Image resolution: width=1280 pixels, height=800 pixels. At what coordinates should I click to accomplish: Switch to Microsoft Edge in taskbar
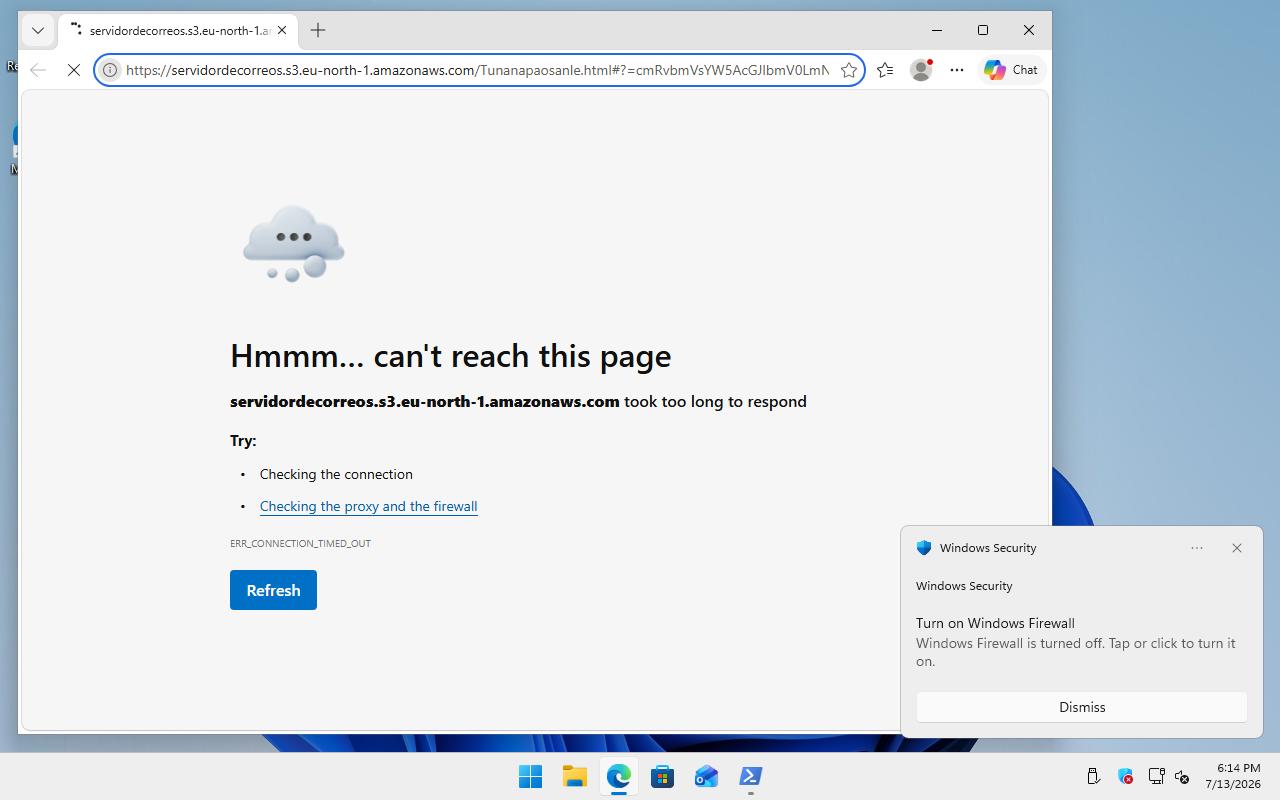tap(618, 776)
